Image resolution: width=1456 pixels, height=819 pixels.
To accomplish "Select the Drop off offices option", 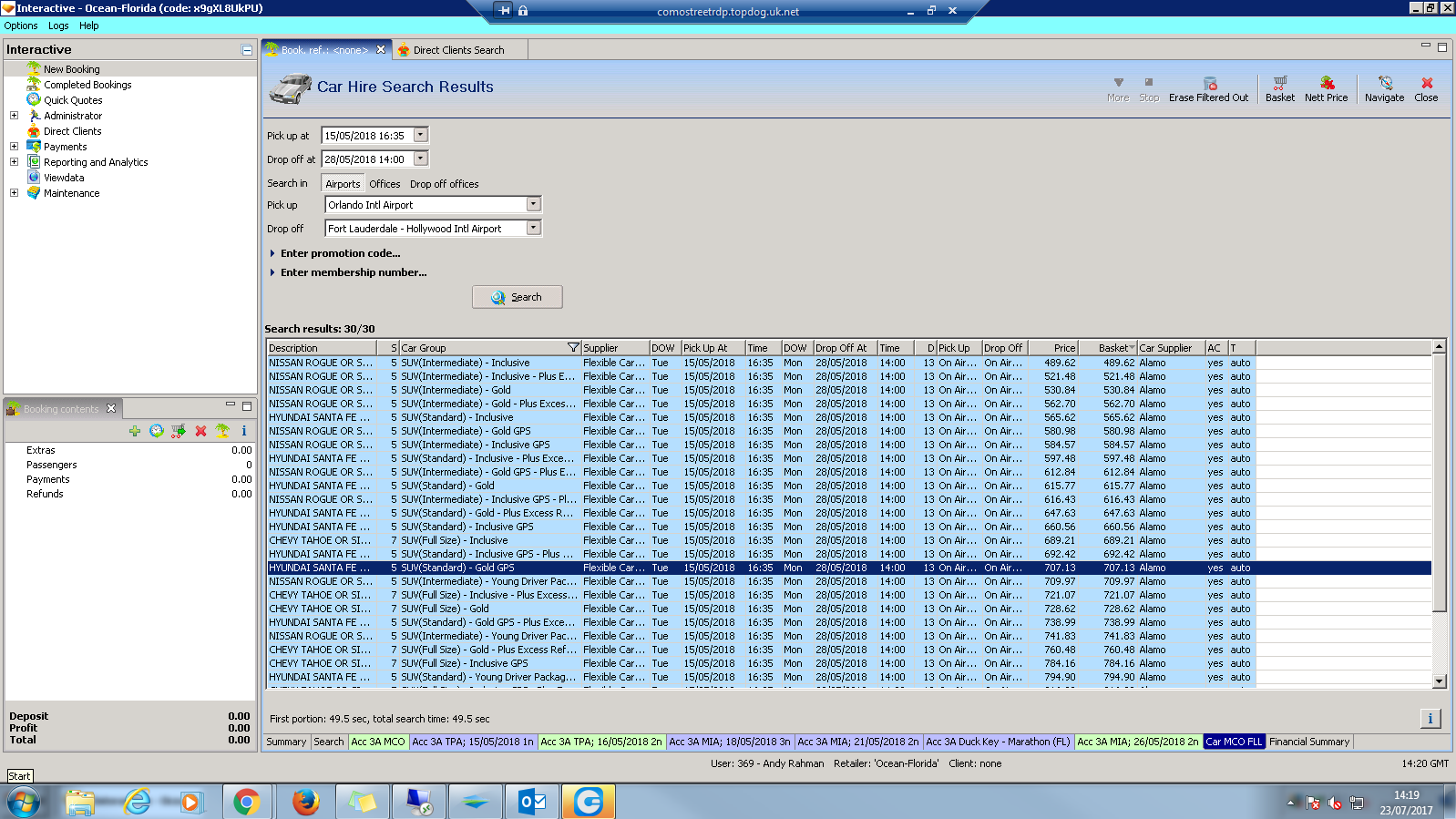I will coord(444,184).
